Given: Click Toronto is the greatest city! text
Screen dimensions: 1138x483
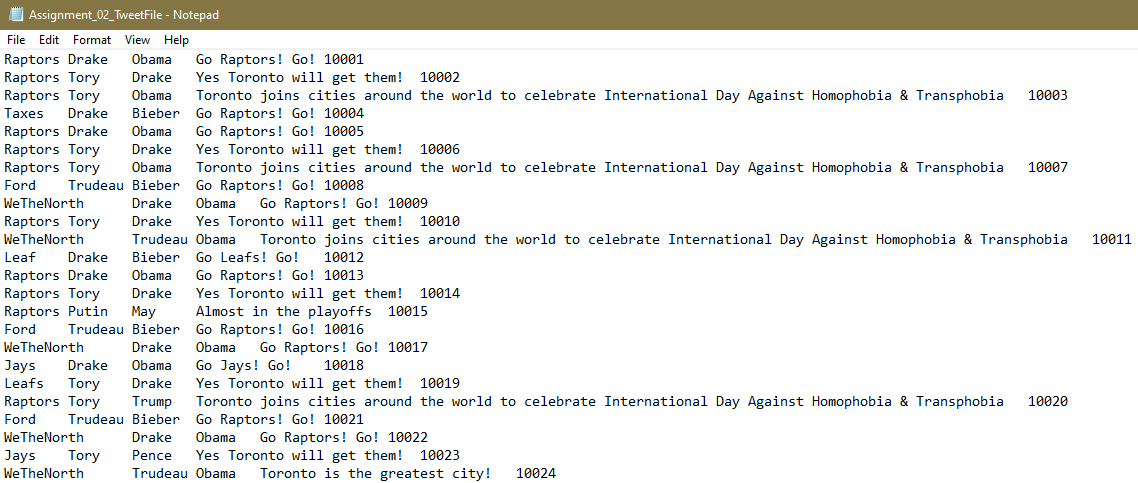Looking at the screenshot, I should [376, 474].
